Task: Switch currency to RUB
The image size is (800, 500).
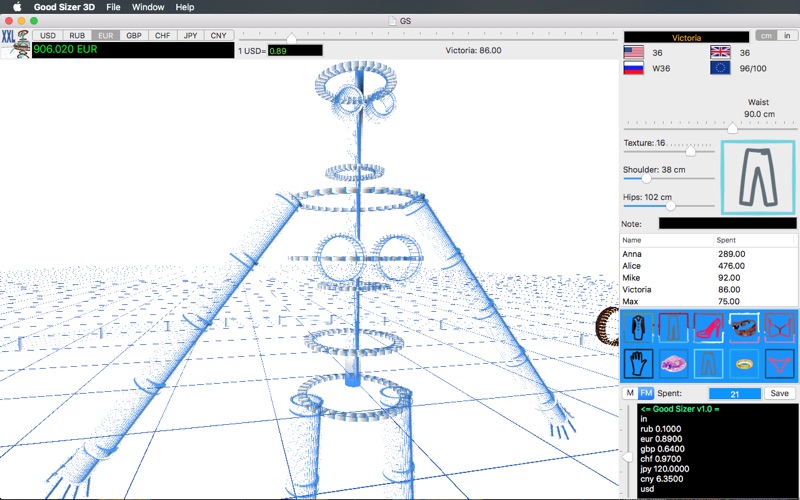Action: click(x=77, y=35)
